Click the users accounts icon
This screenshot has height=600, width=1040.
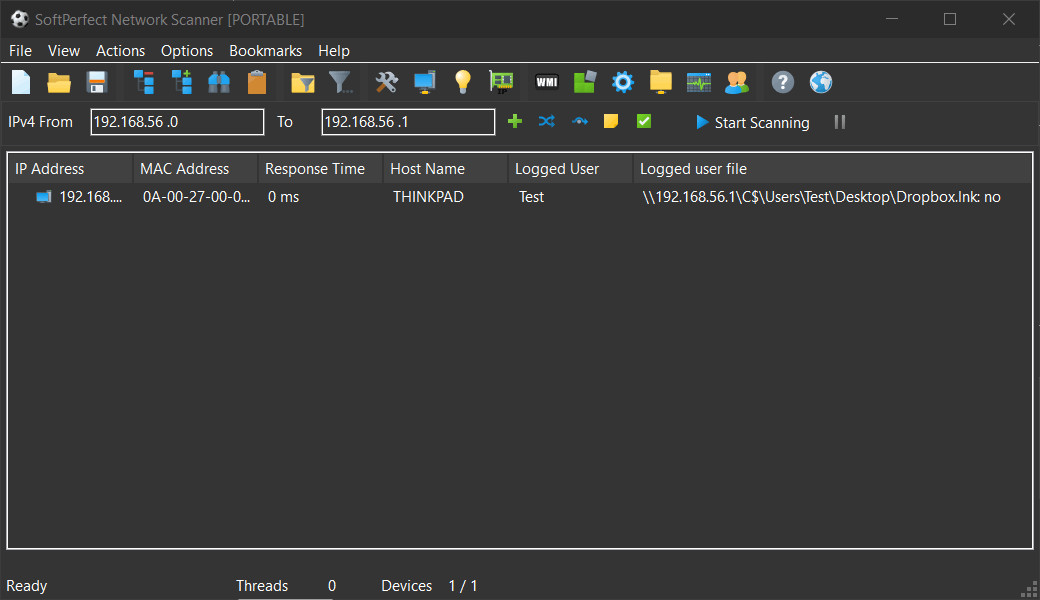737,82
